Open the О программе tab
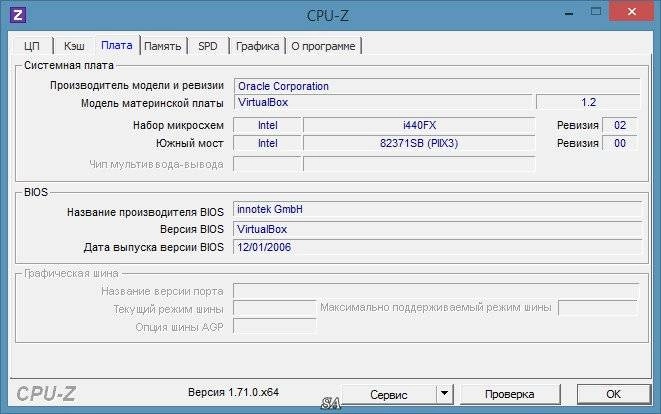Screen dimensions: 661x414 click(x=323, y=46)
